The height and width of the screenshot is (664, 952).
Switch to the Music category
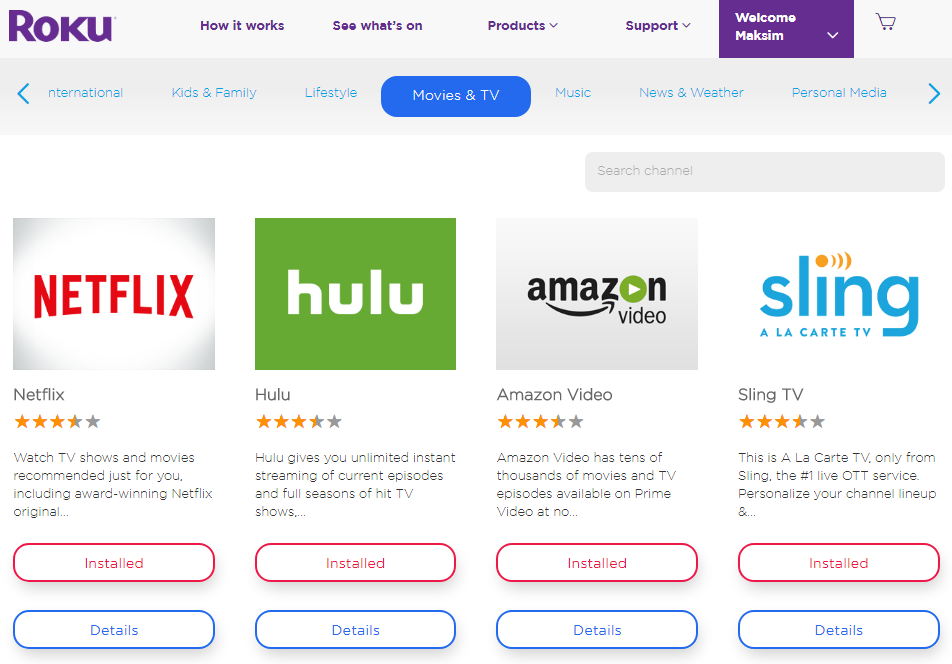pos(573,93)
